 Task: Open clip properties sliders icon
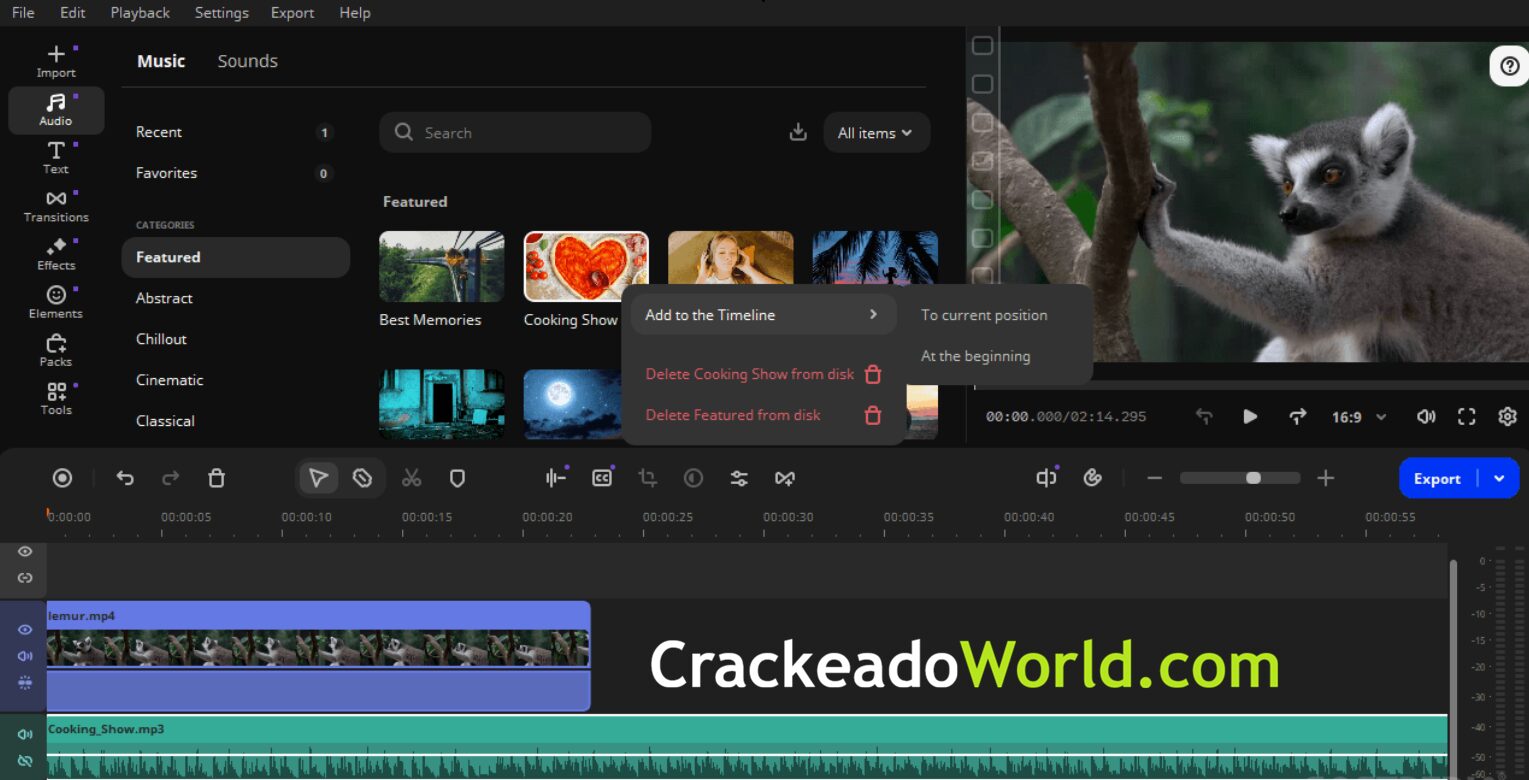point(739,478)
